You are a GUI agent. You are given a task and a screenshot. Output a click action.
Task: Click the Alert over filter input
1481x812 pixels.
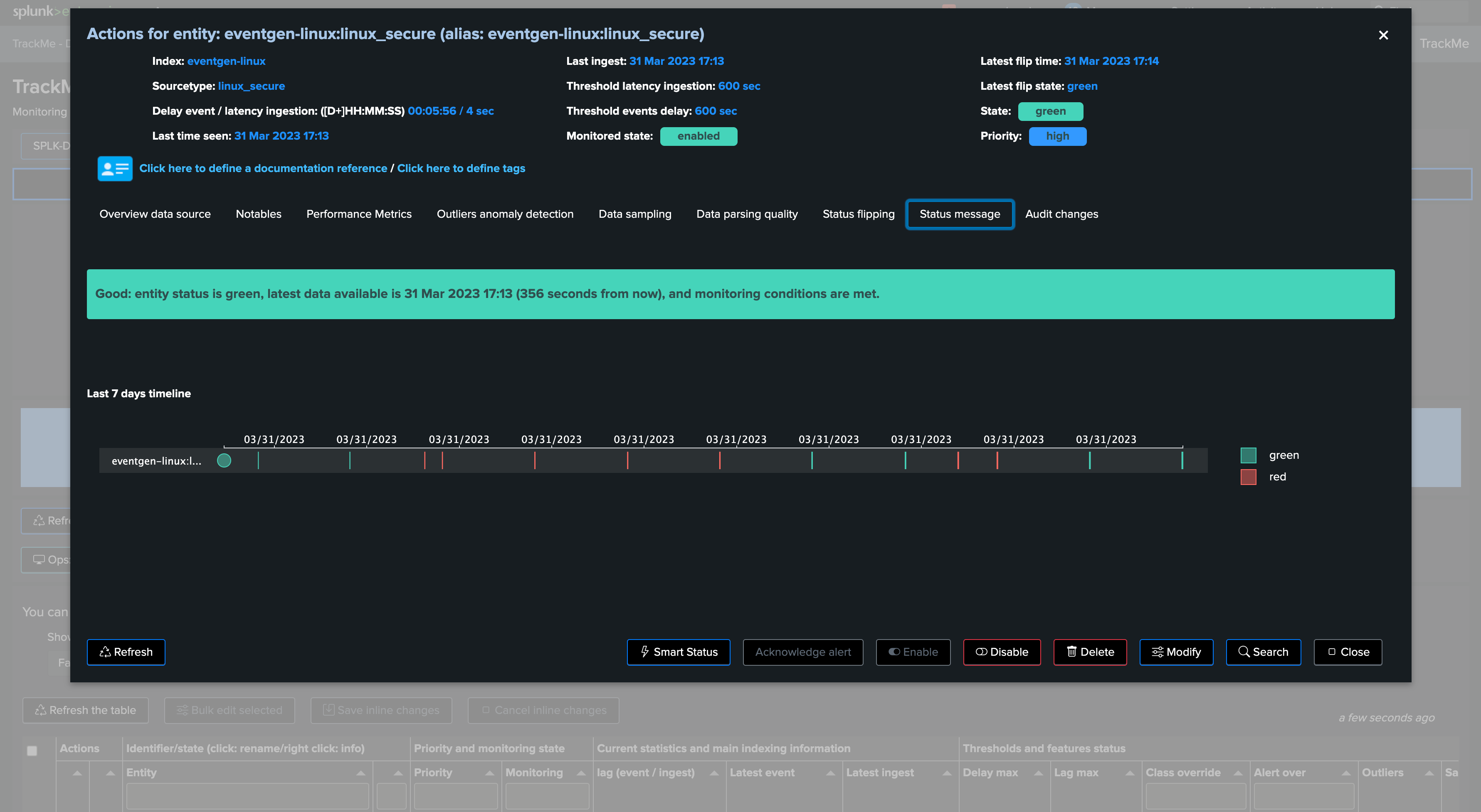pyautogui.click(x=1304, y=797)
